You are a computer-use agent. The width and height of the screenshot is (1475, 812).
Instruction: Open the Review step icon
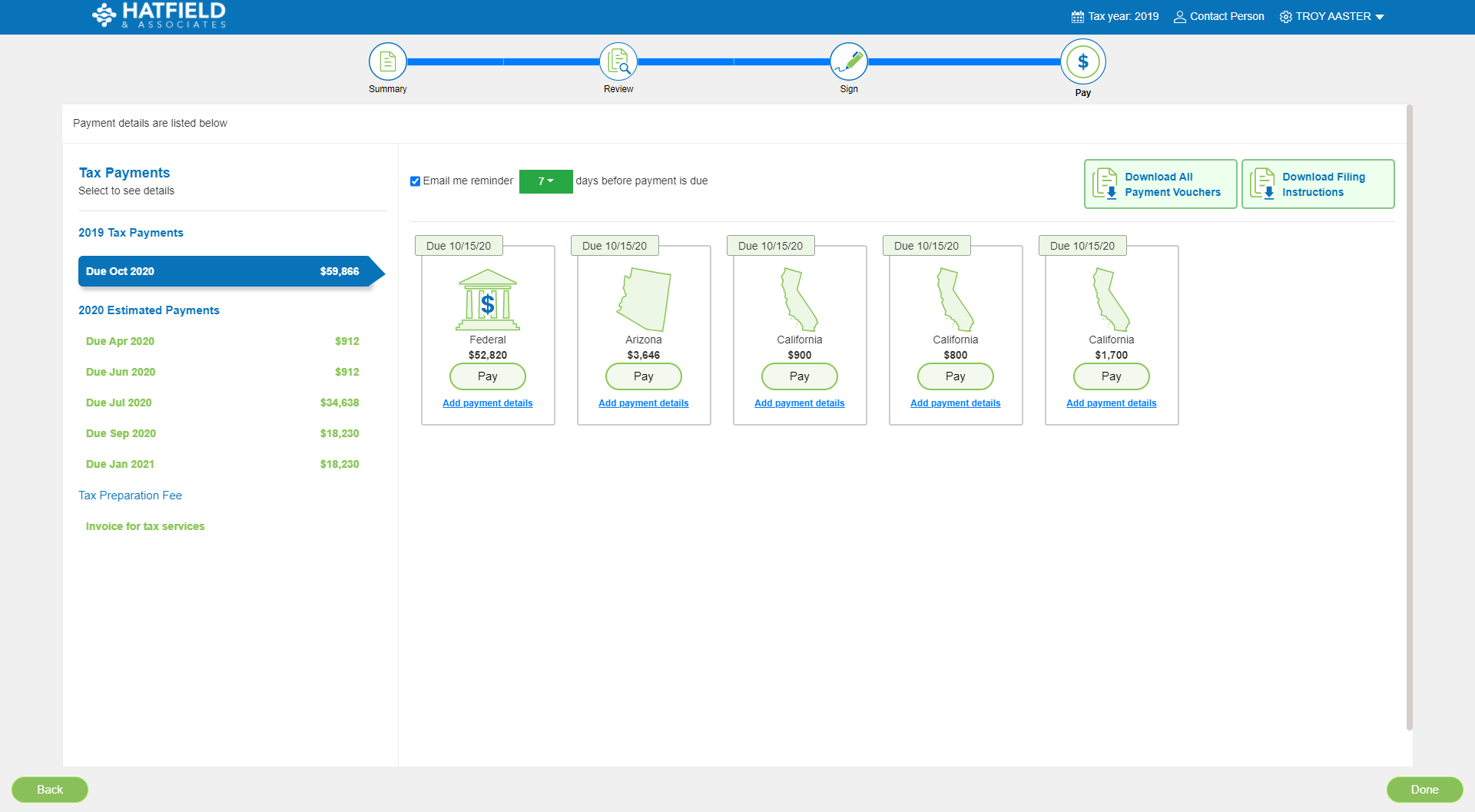pyautogui.click(x=618, y=61)
